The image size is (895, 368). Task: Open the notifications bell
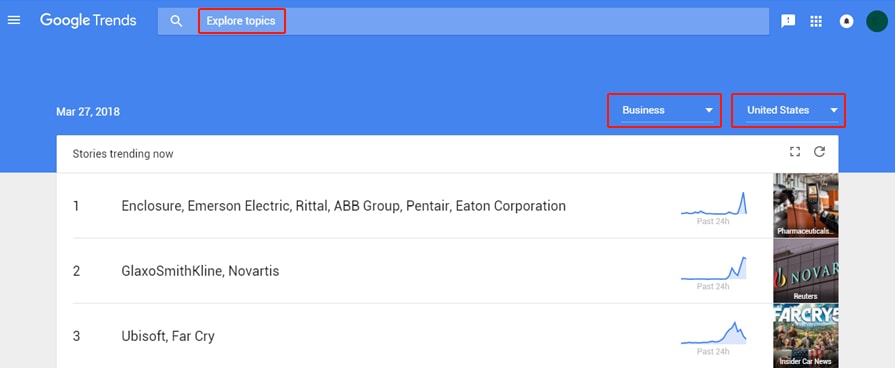(846, 21)
